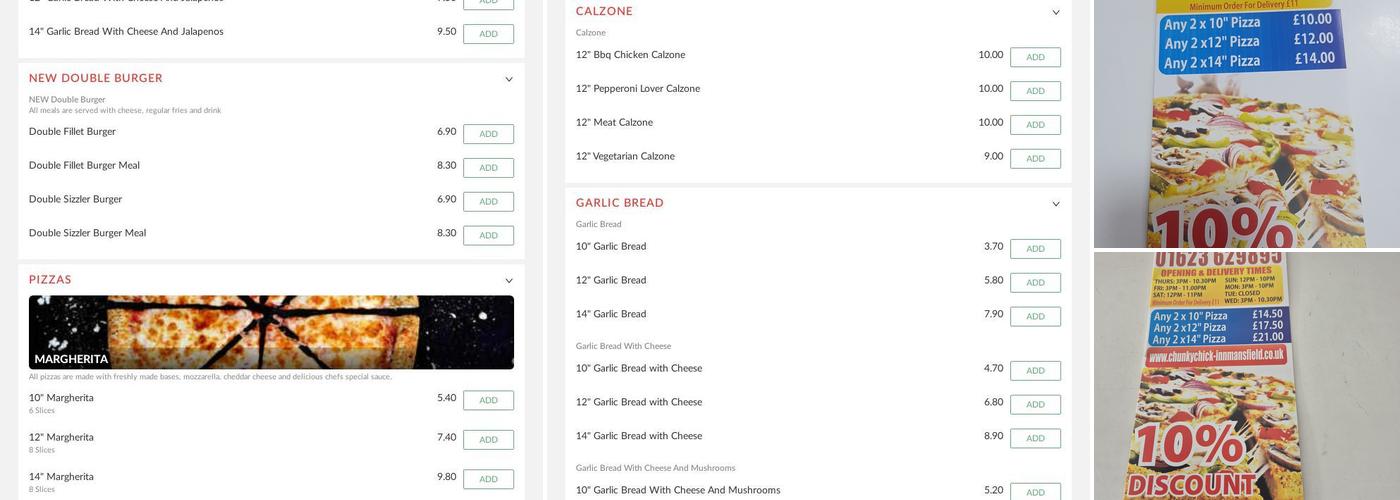This screenshot has width=1400, height=500.
Task: Click the Margherita pizza banner image
Action: click(271, 332)
